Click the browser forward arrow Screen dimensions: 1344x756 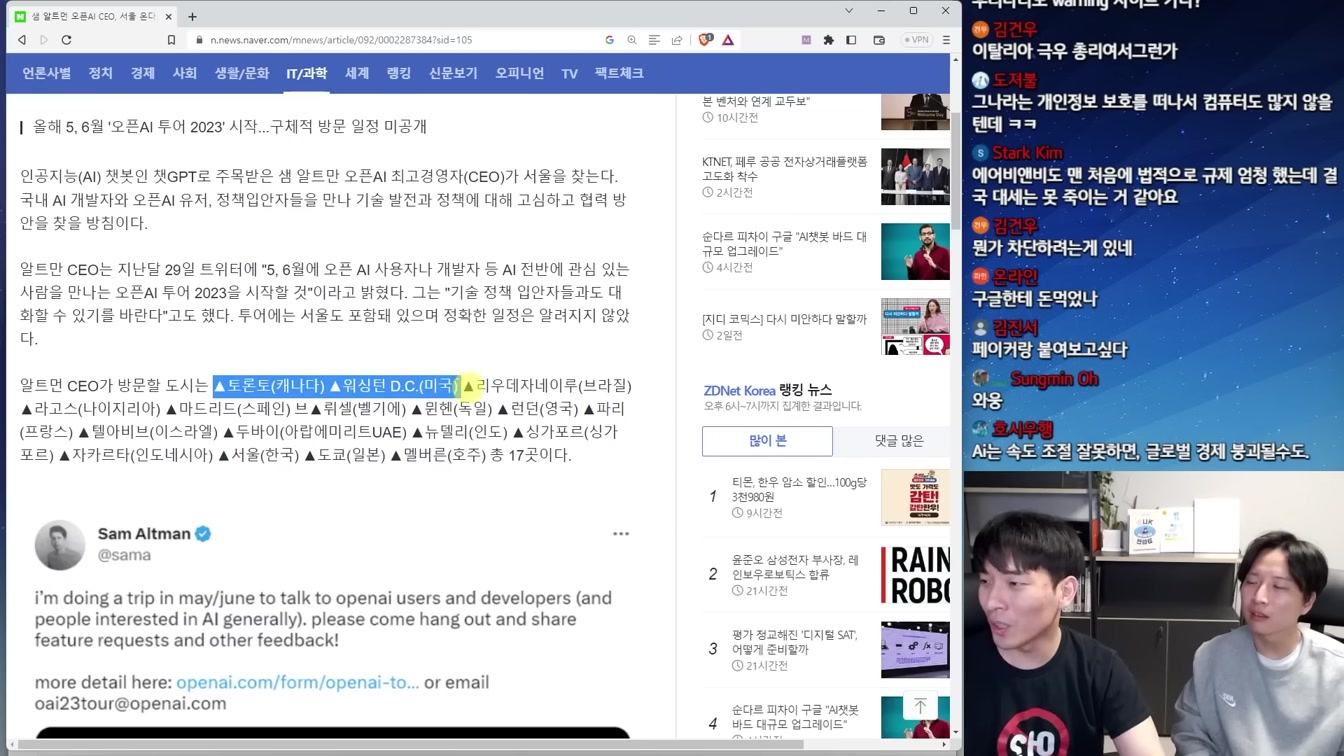tap(44, 40)
